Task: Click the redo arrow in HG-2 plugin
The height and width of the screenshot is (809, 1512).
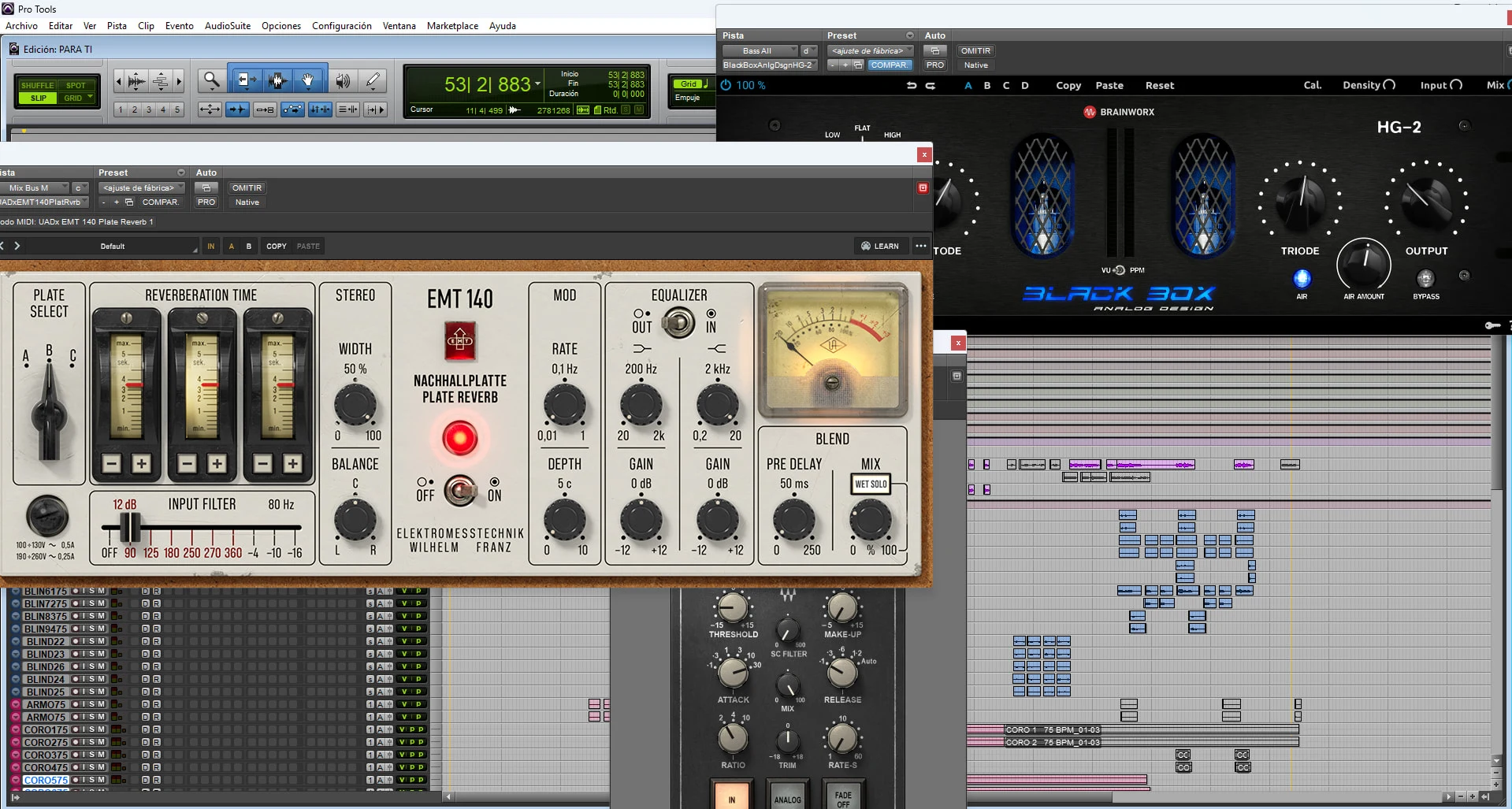Action: (x=931, y=85)
